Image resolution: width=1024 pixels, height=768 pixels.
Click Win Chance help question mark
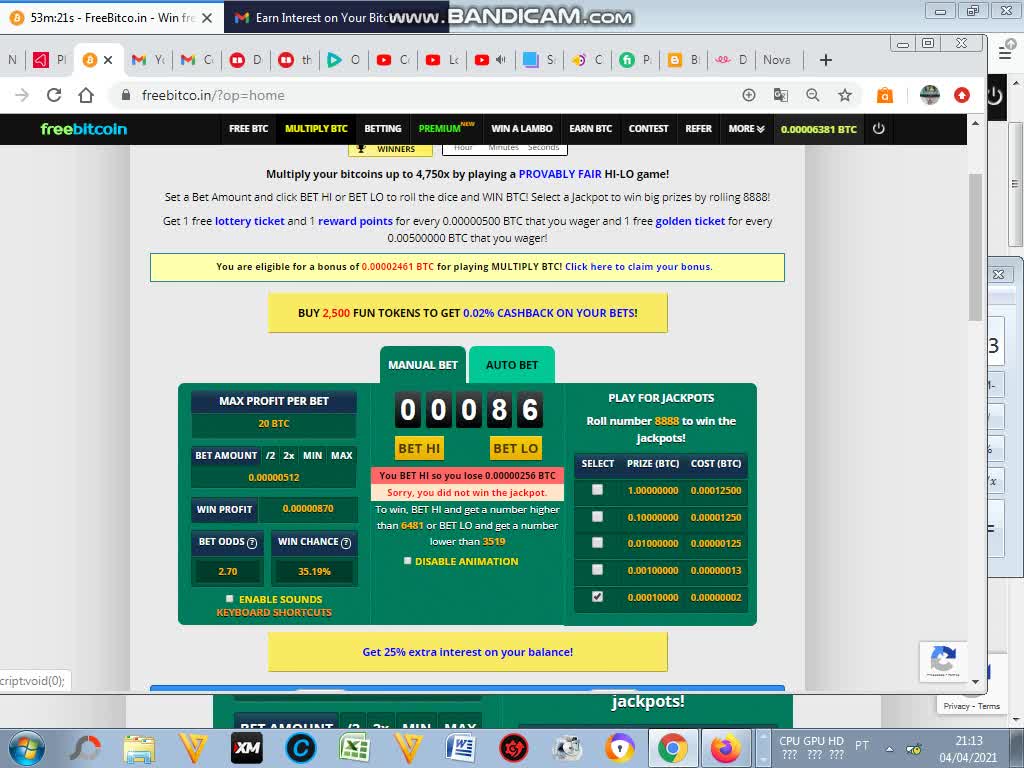346,543
